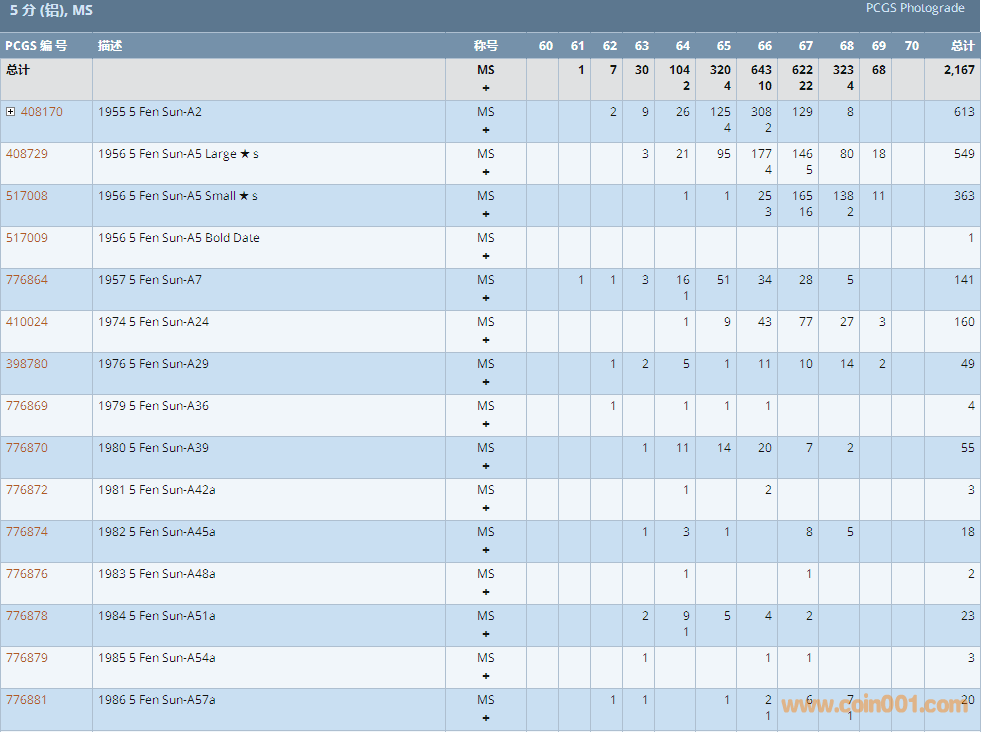
Task: Open the 517008 coin number link
Action: tap(26, 196)
